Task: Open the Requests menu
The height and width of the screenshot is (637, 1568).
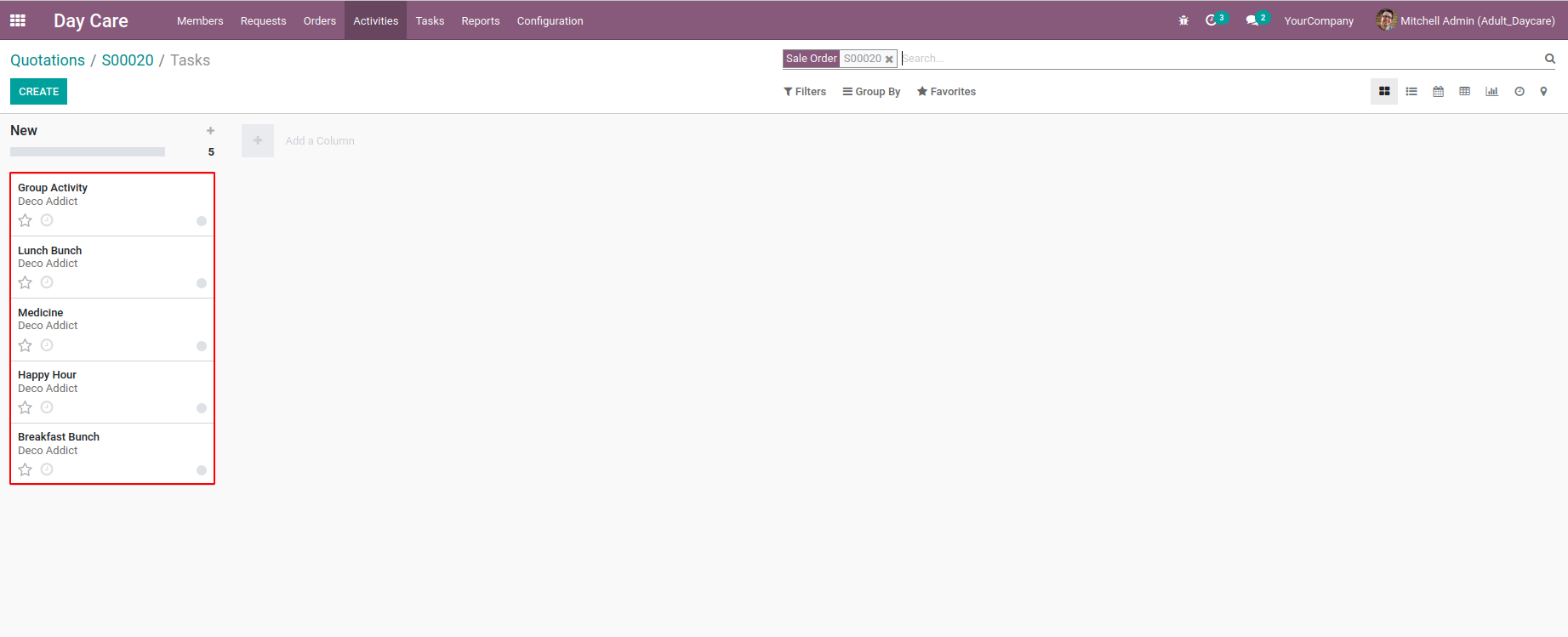Action: click(x=263, y=20)
